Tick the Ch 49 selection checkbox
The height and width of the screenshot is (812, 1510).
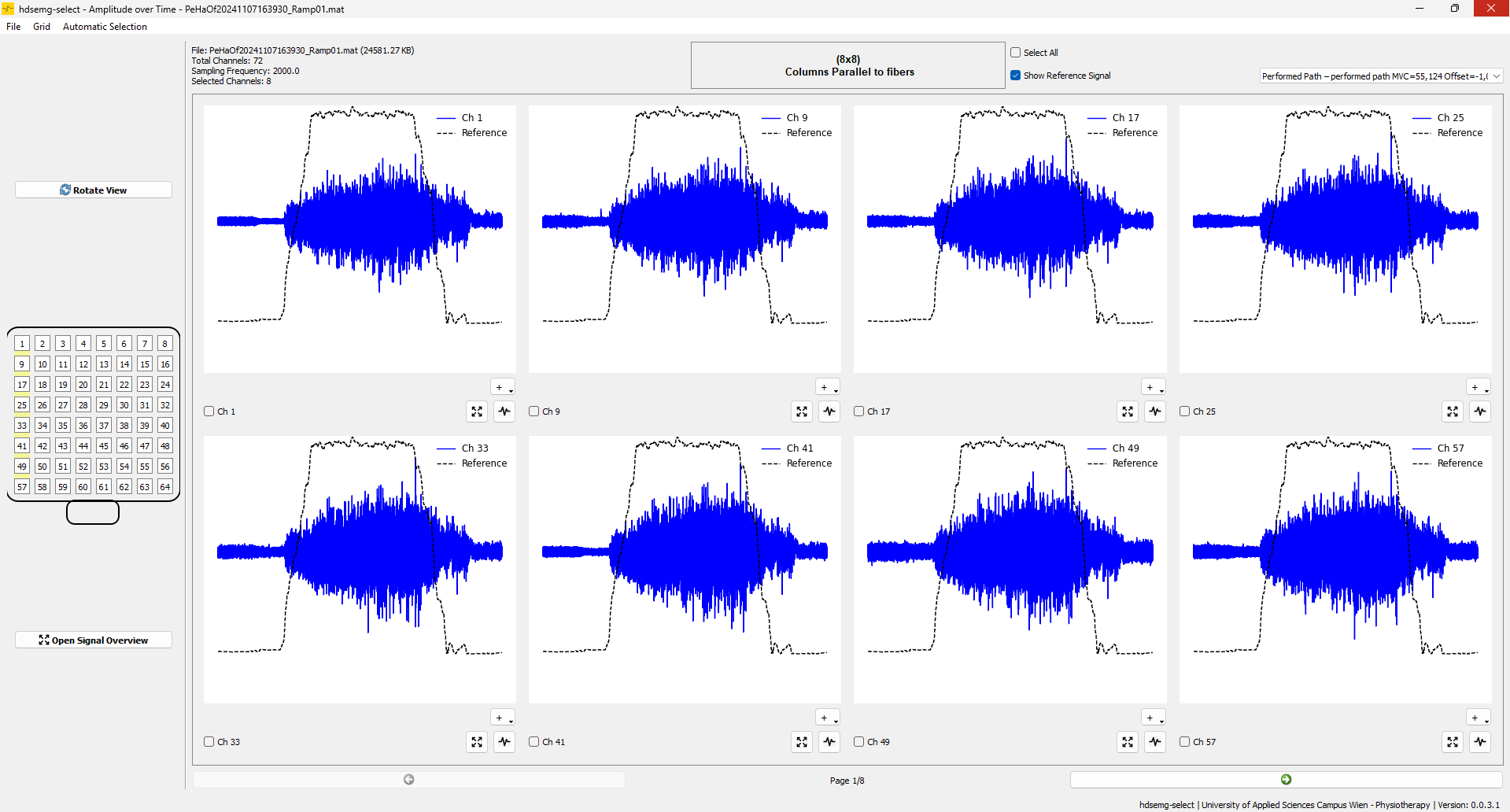pos(859,741)
